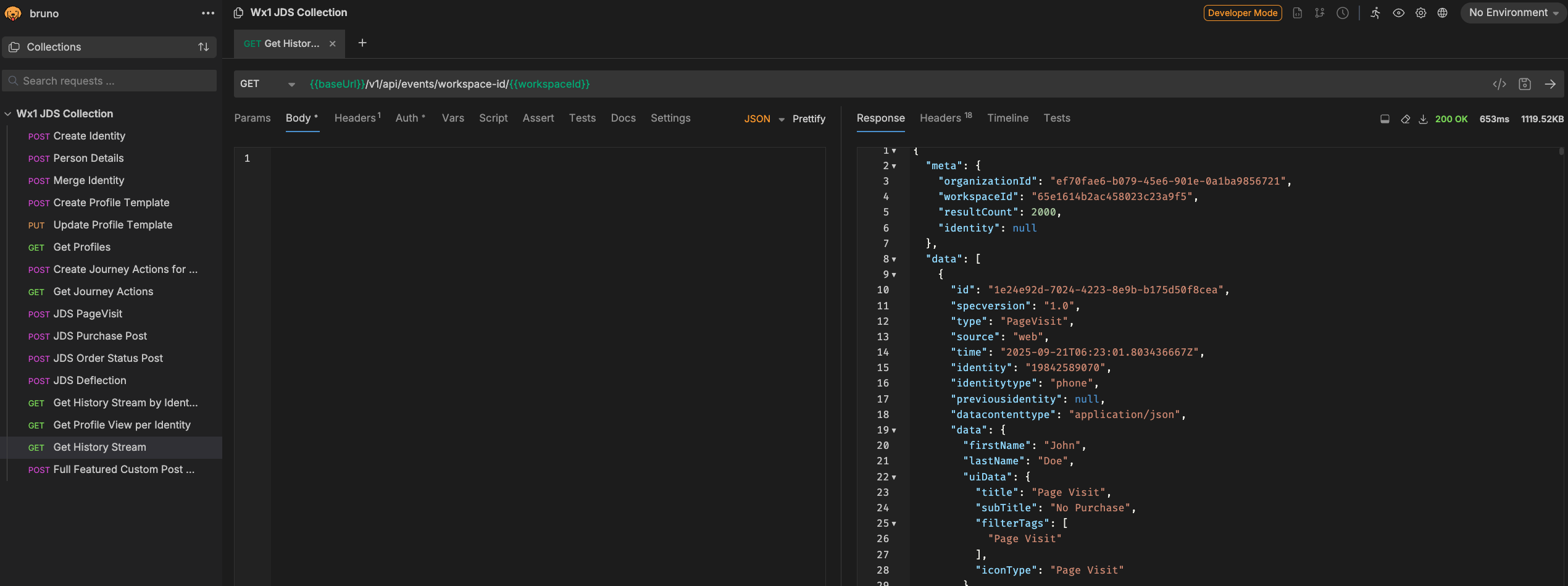Collapse the Wx1 JDS Collection tree
Screen dimensions: 1568x586
(x=8, y=114)
